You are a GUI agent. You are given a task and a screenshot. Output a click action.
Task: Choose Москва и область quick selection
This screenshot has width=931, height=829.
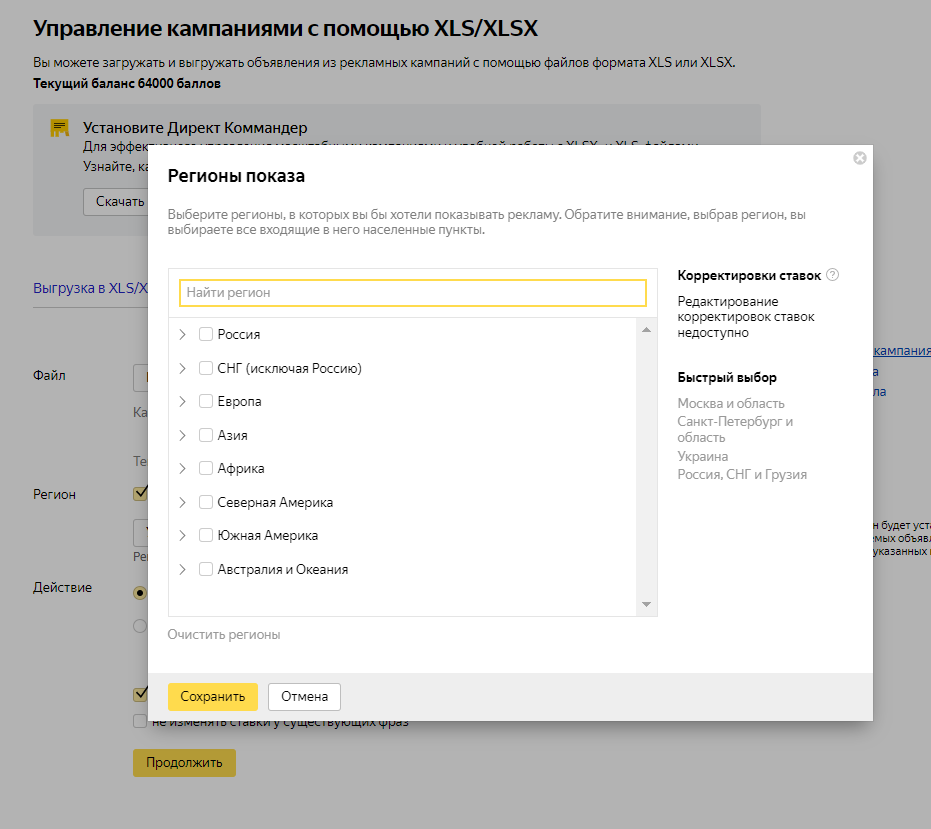click(x=731, y=404)
